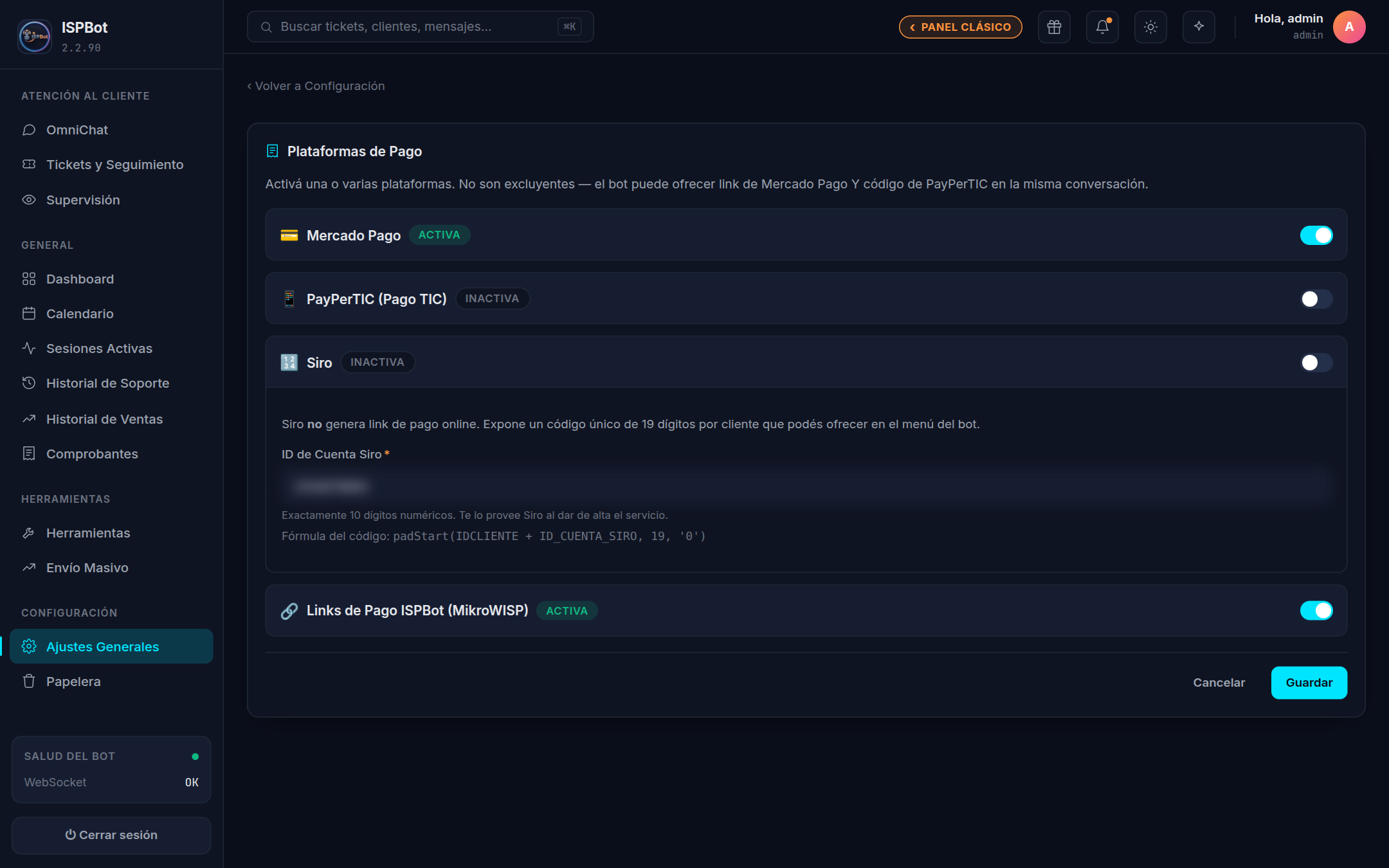This screenshot has width=1389, height=868.
Task: Click the PayPerTIC phone icon
Action: pyautogui.click(x=289, y=299)
